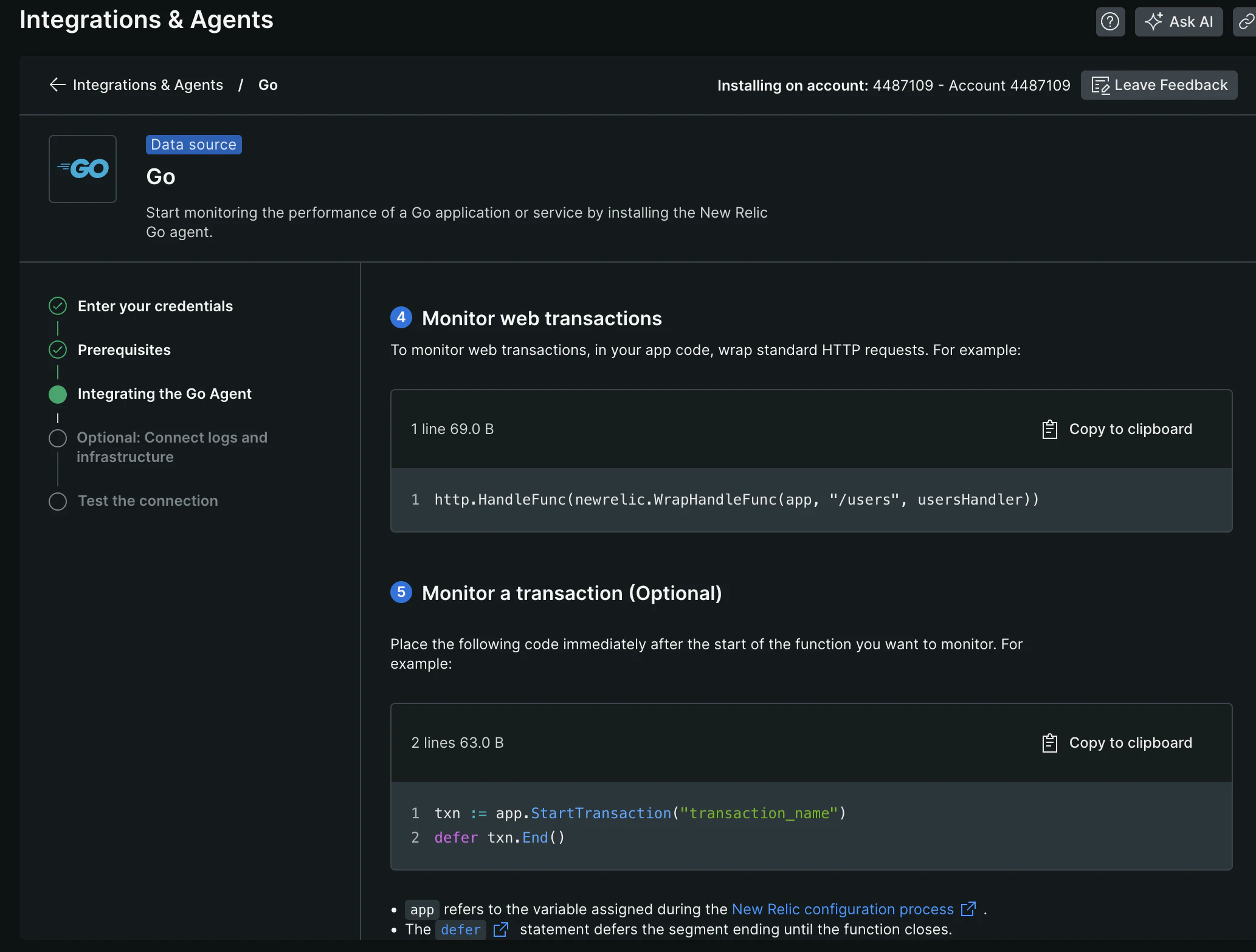Image resolution: width=1256 pixels, height=952 pixels.
Task: Click the account text '4487109 - Account 4487109'
Action: coord(971,85)
